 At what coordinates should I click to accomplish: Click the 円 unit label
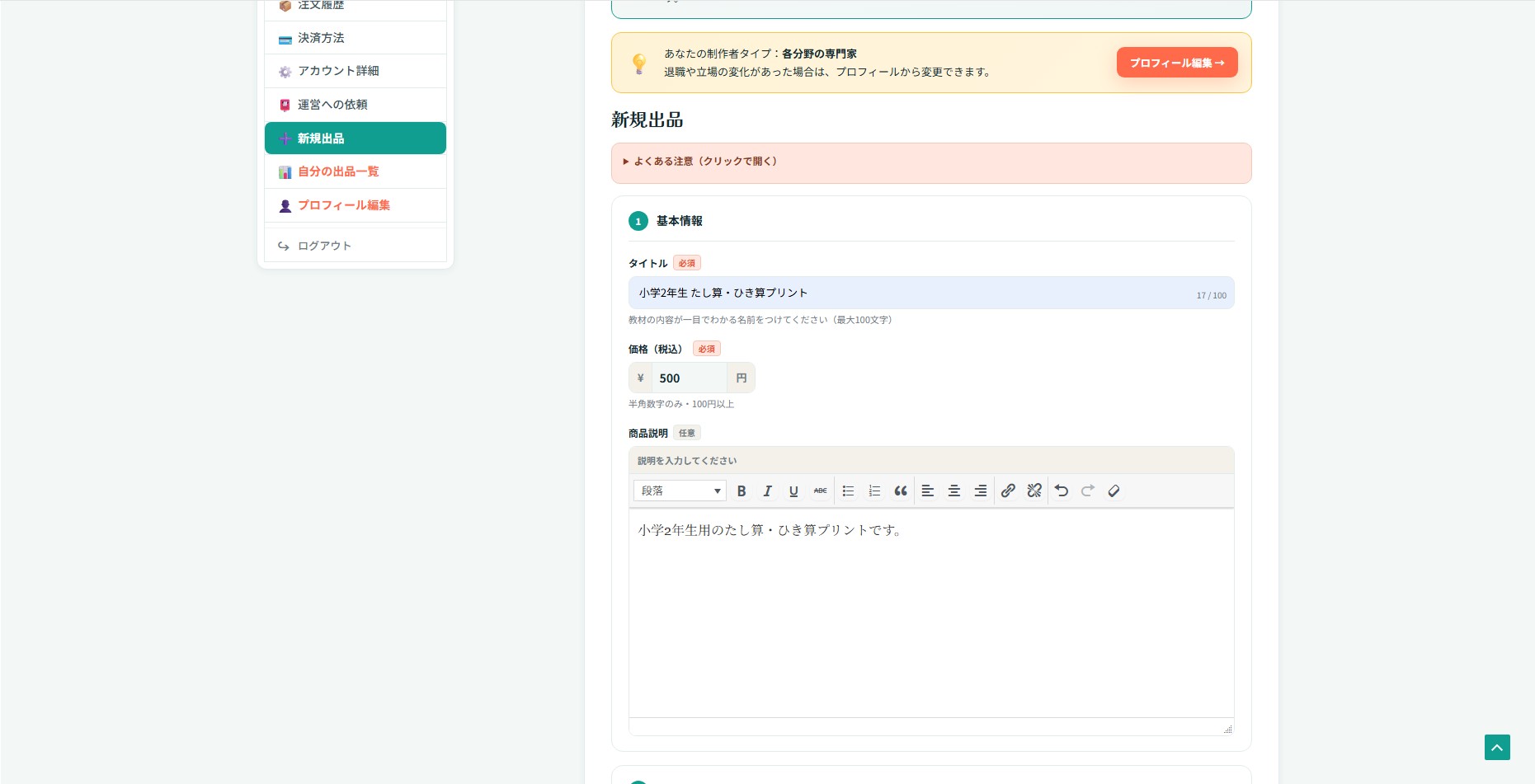pos(741,378)
